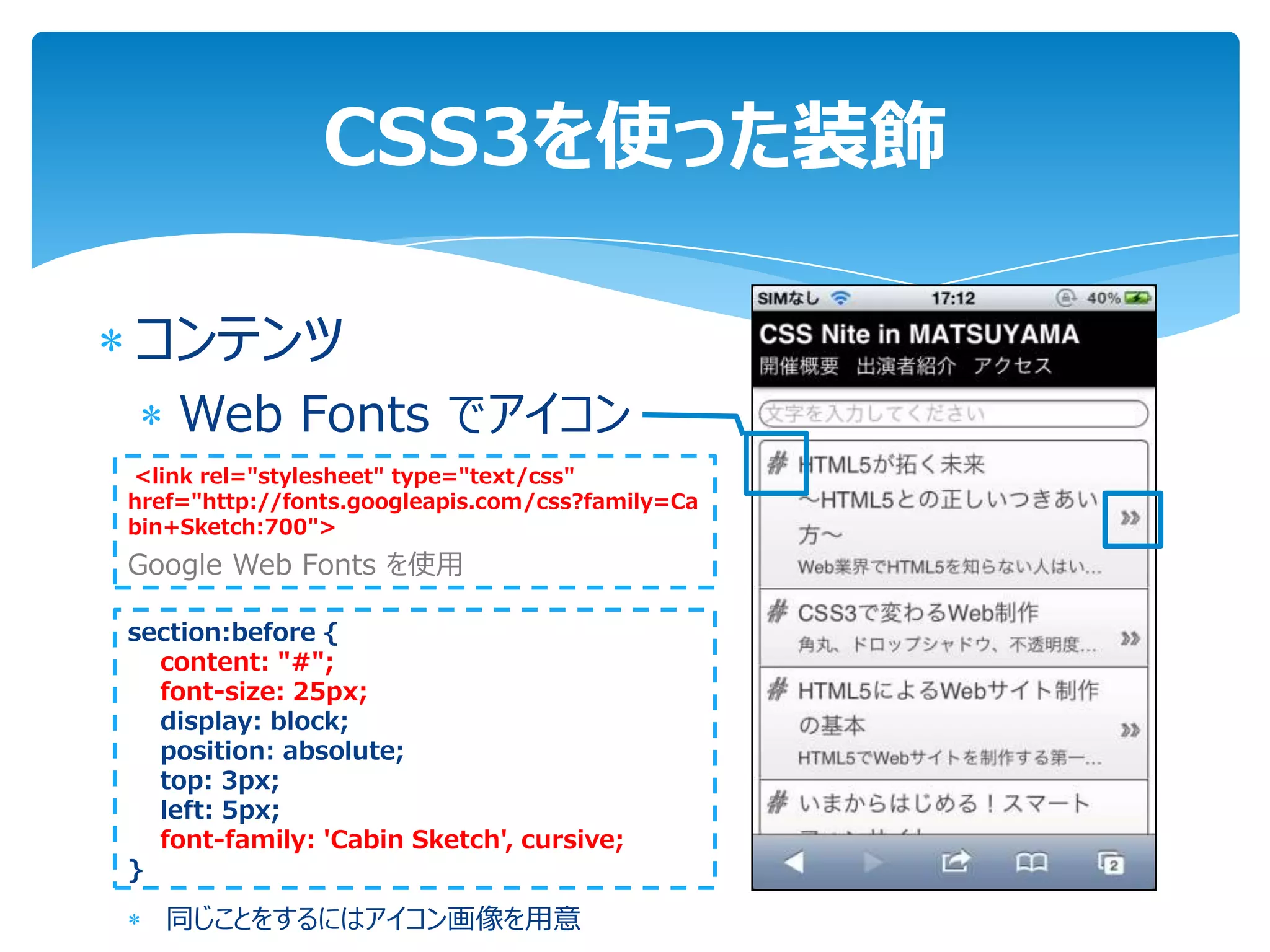The height and width of the screenshot is (952, 1270).
Task: Click the position: absolute; code line
Action: [x=282, y=751]
